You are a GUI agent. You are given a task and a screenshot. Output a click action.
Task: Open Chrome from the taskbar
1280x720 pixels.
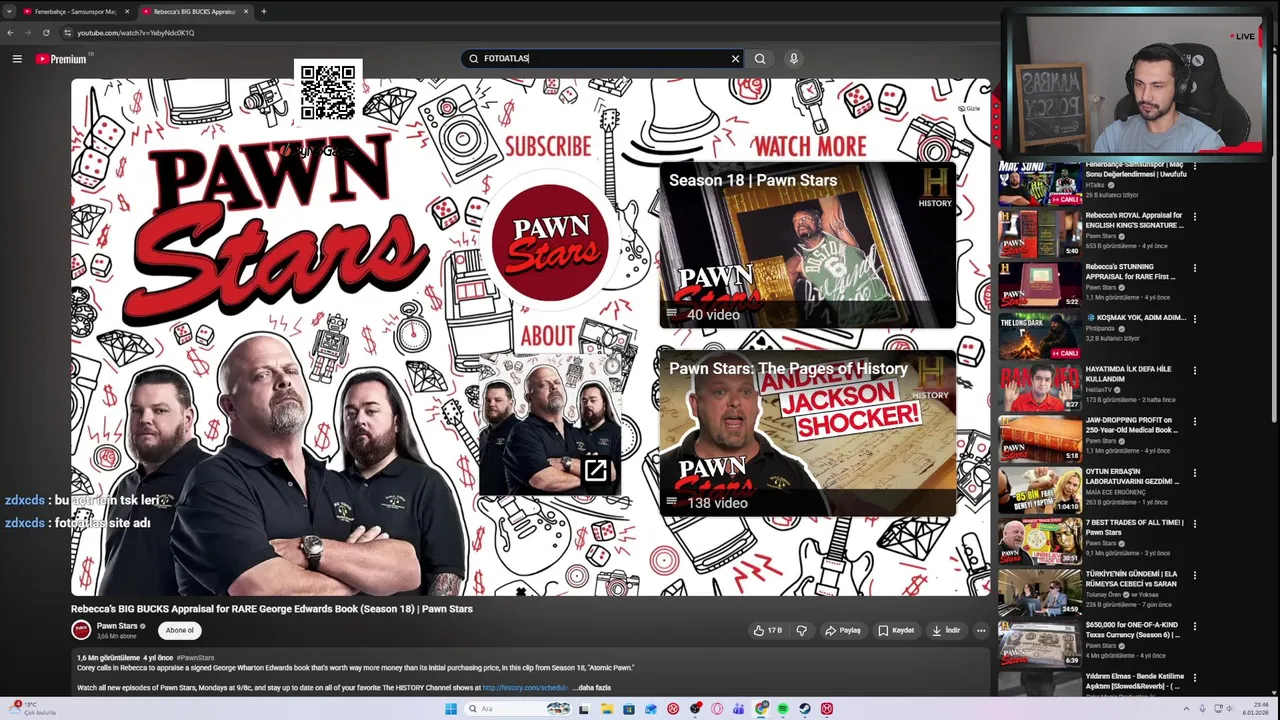(761, 709)
